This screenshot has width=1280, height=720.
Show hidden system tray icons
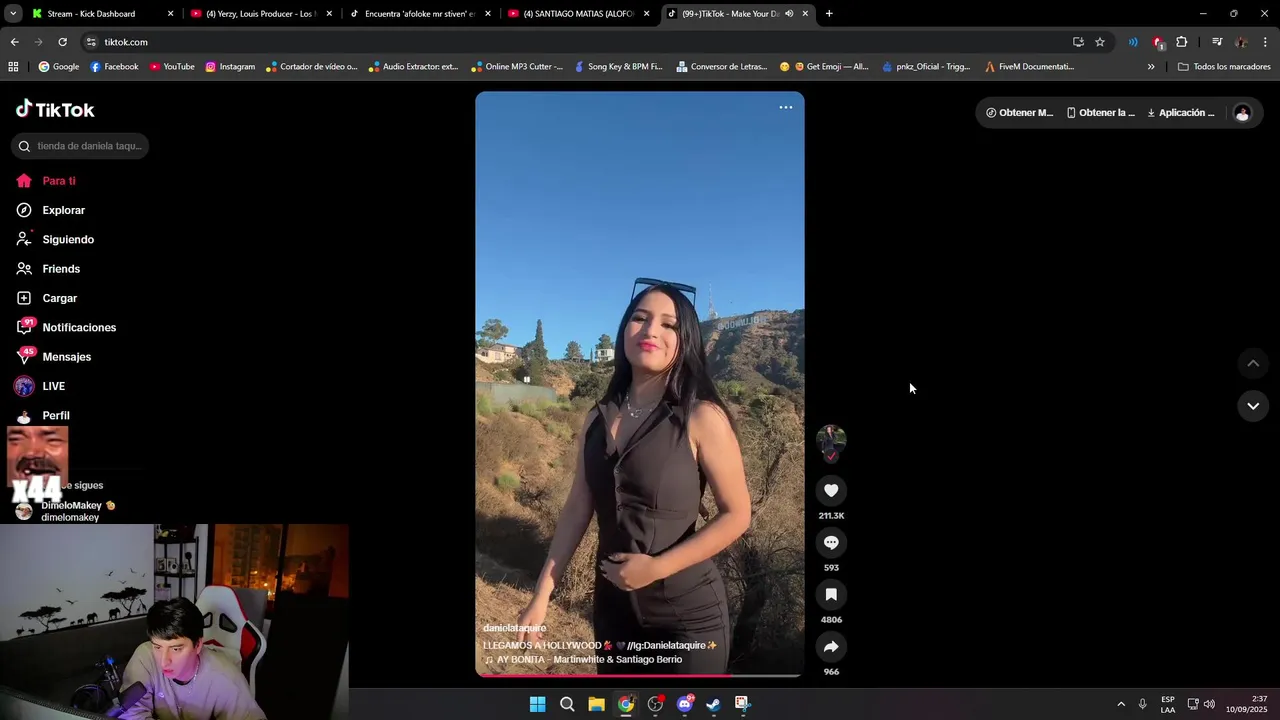pyautogui.click(x=1121, y=704)
